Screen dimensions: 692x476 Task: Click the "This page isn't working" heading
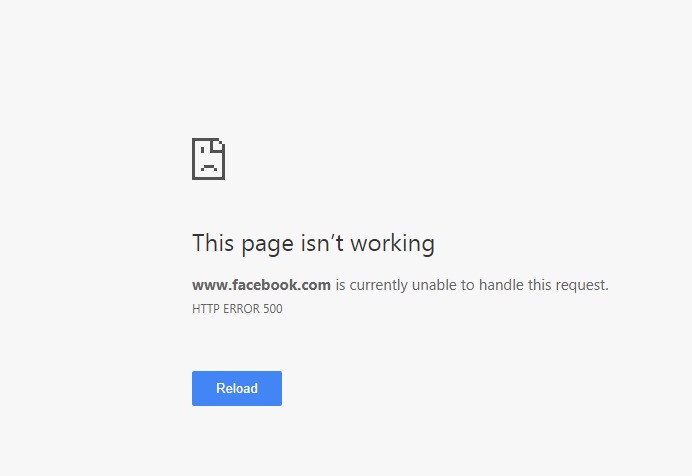pos(313,244)
